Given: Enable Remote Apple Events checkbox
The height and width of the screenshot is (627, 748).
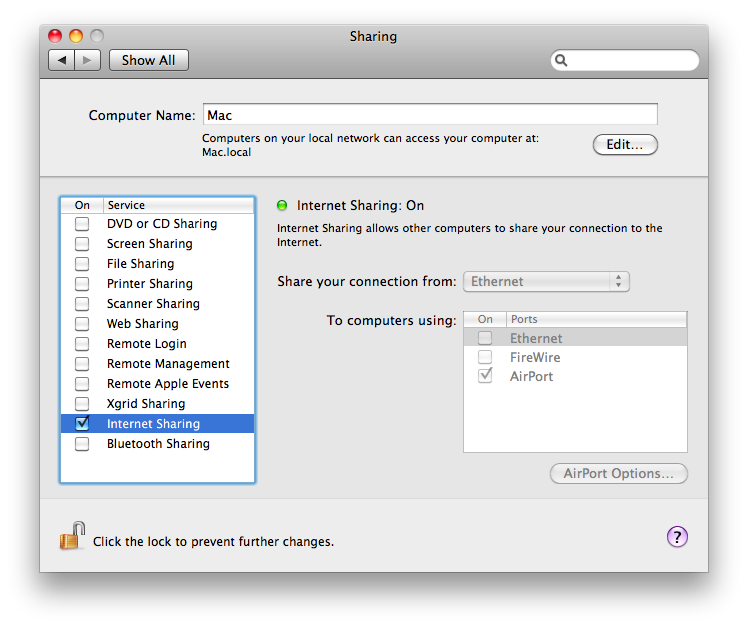Looking at the screenshot, I should (x=82, y=384).
